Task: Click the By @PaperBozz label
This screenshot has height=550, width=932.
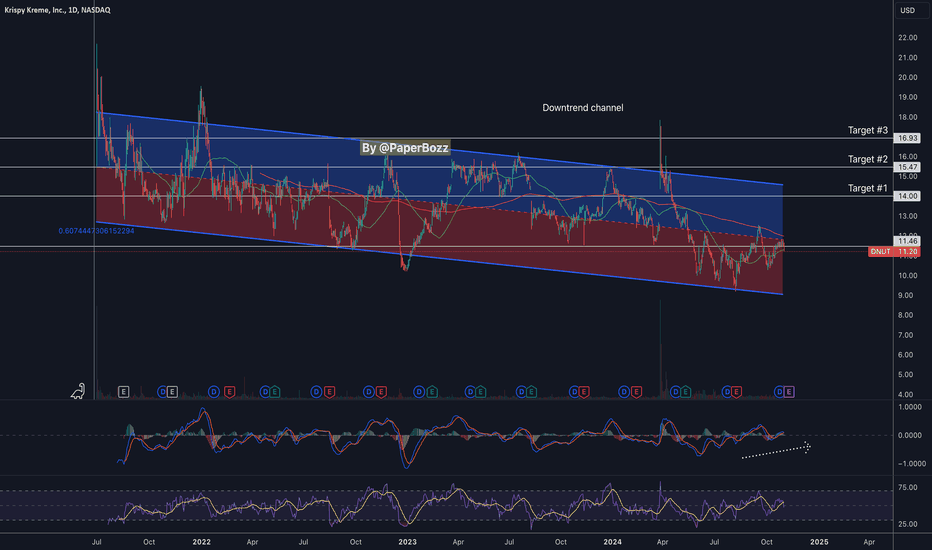Action: point(405,147)
